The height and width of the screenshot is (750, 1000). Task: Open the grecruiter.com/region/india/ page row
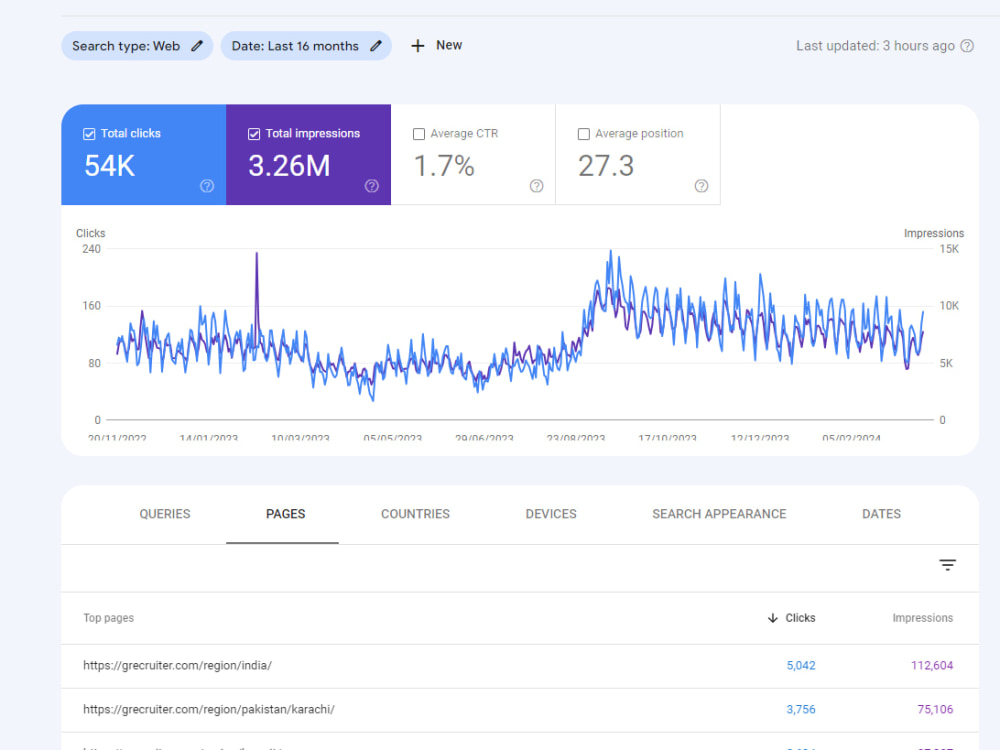(520, 666)
